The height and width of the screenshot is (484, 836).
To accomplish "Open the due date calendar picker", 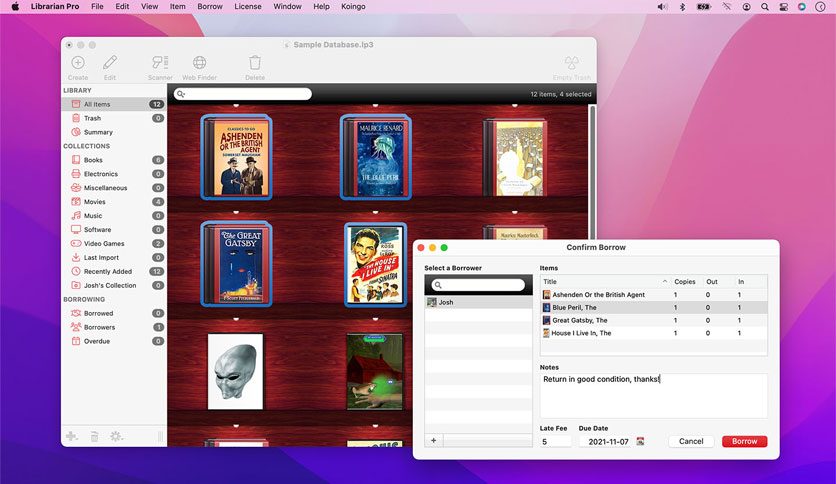I will [640, 441].
